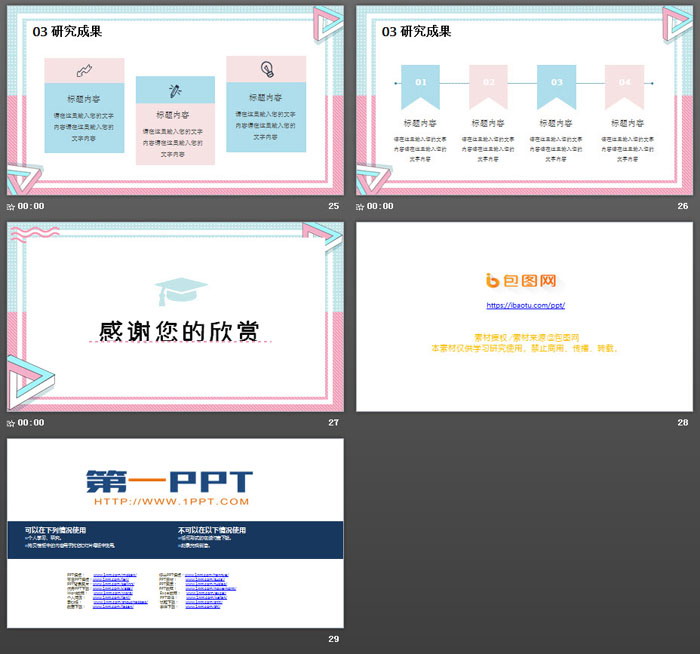Click the transition star icon under slide 25
Image resolution: width=700 pixels, height=654 pixels.
tap(11, 207)
